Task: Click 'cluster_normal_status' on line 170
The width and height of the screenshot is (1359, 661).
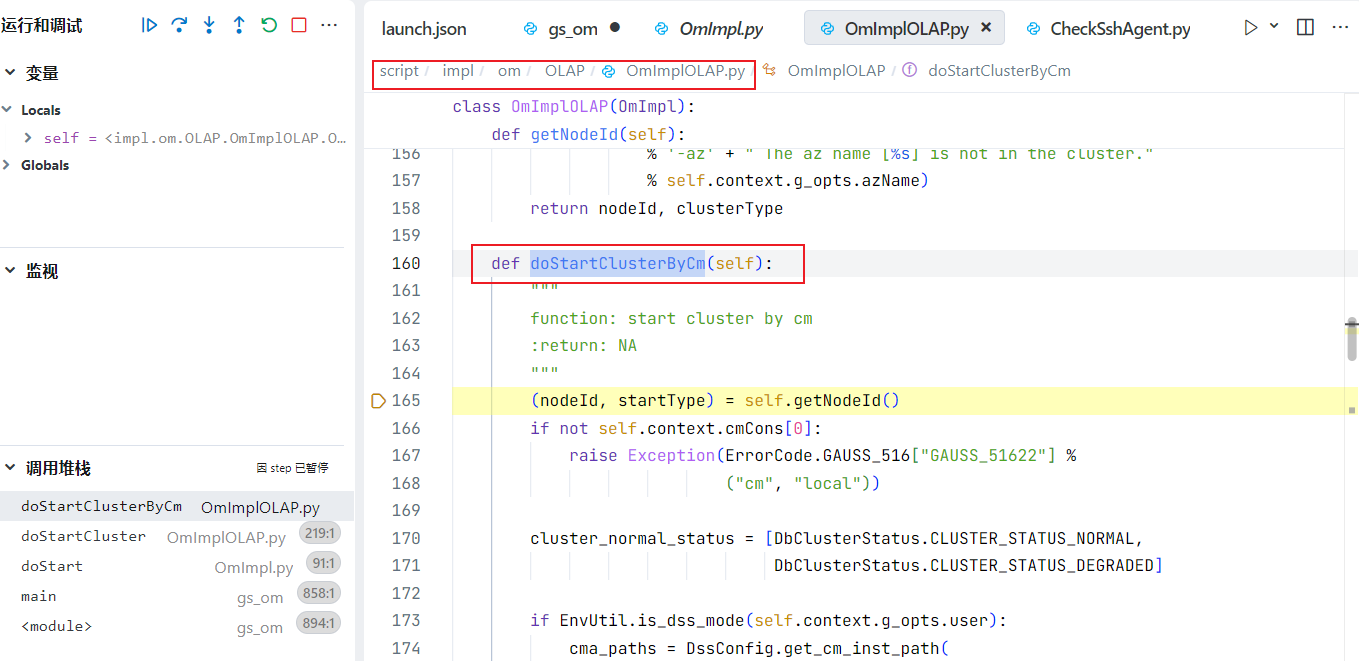Action: [x=632, y=538]
